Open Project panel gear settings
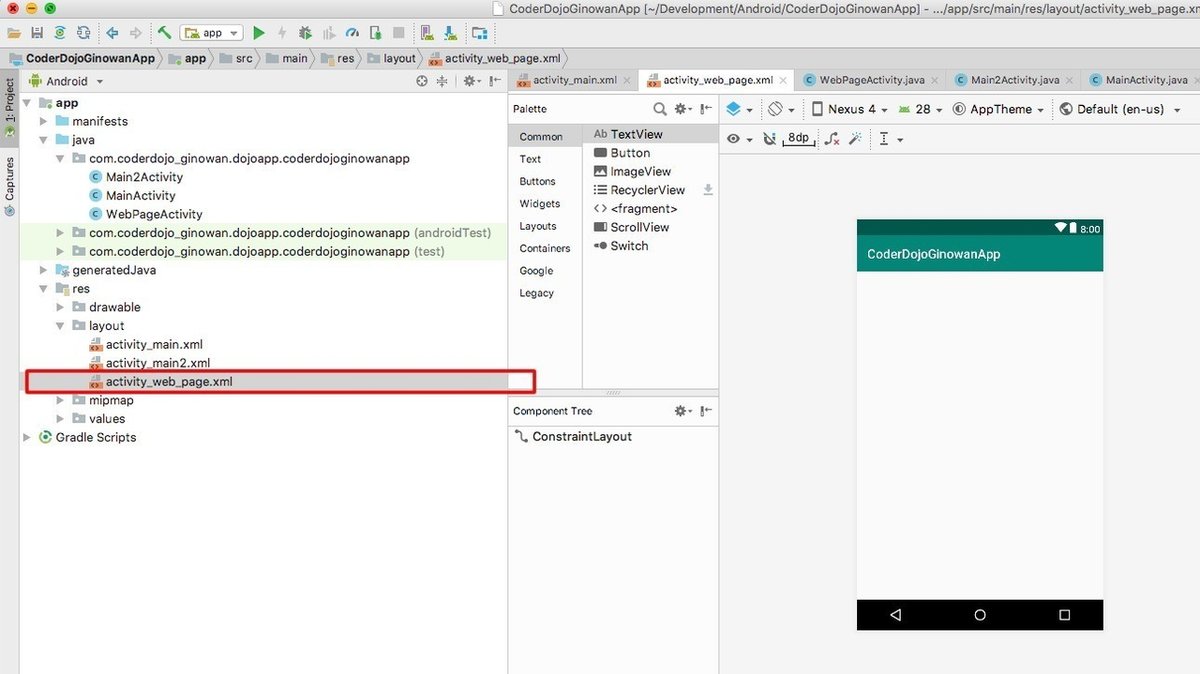 [x=470, y=81]
